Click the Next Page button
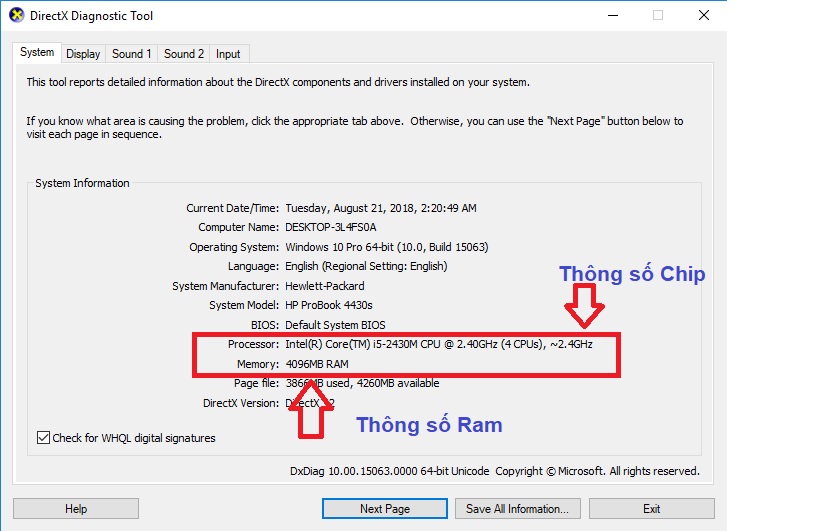The height and width of the screenshot is (531, 819). pyautogui.click(x=385, y=509)
